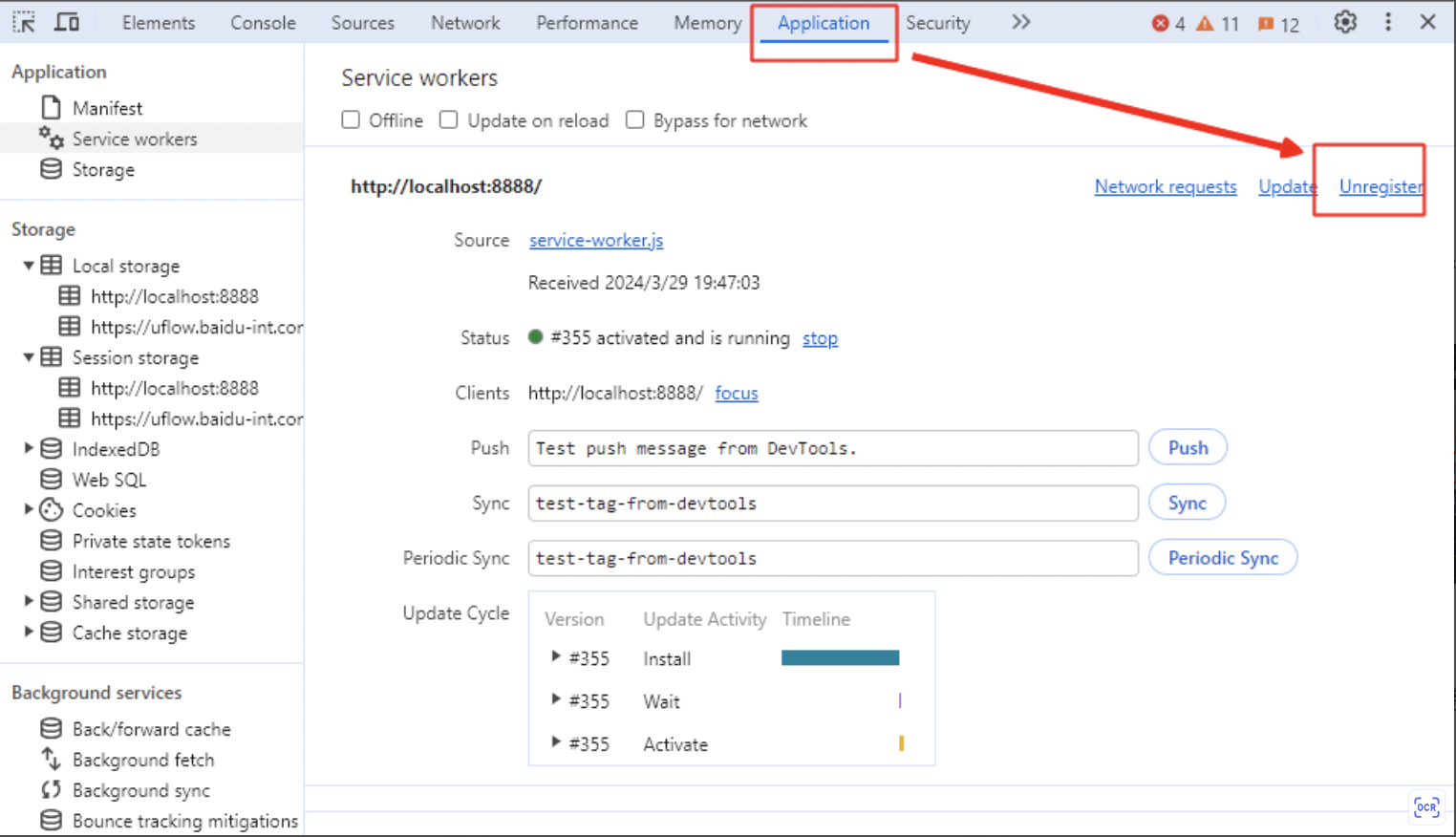The width and height of the screenshot is (1456, 837).
Task: Open Storage under Application section
Action: 103,169
